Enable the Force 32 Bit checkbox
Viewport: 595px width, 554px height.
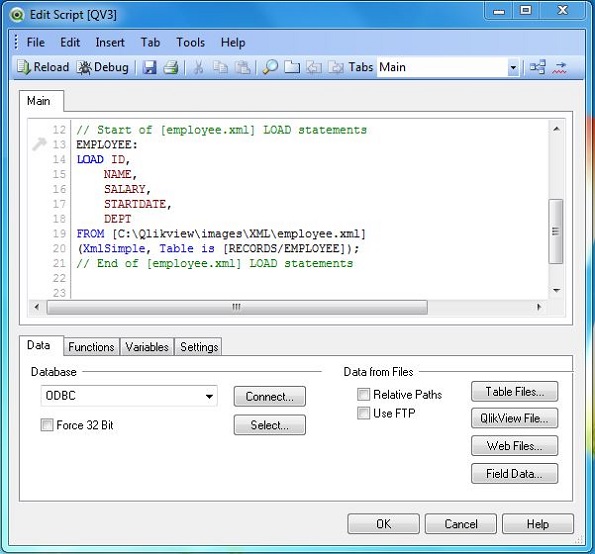(x=47, y=425)
